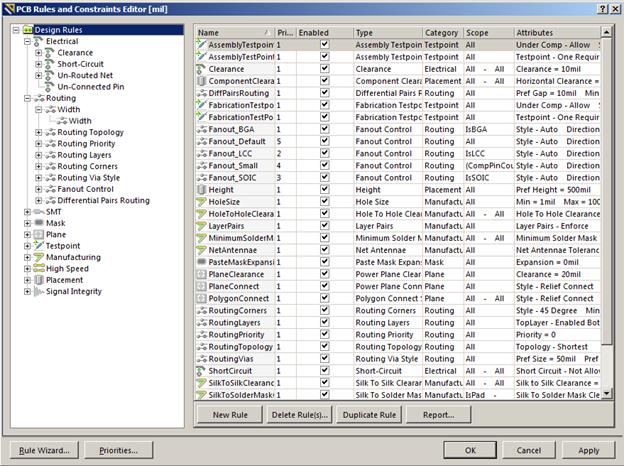Click the rules list scroll down arrow
This screenshot has height=466, width=624.
606,394
